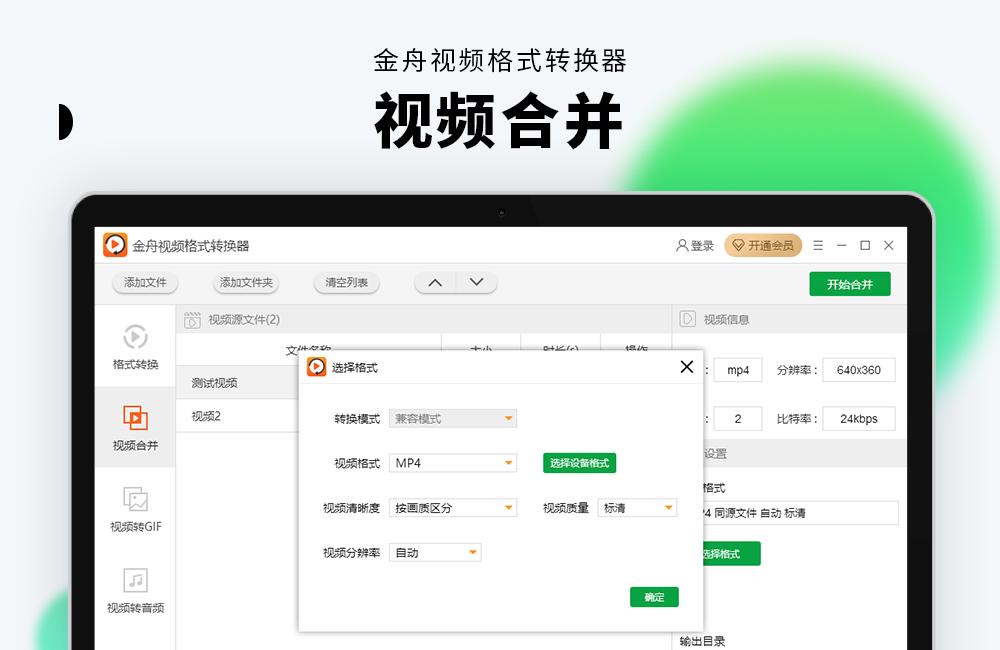Image resolution: width=1000 pixels, height=650 pixels.
Task: Click the 视频信息 panel icon
Action: (x=688, y=319)
